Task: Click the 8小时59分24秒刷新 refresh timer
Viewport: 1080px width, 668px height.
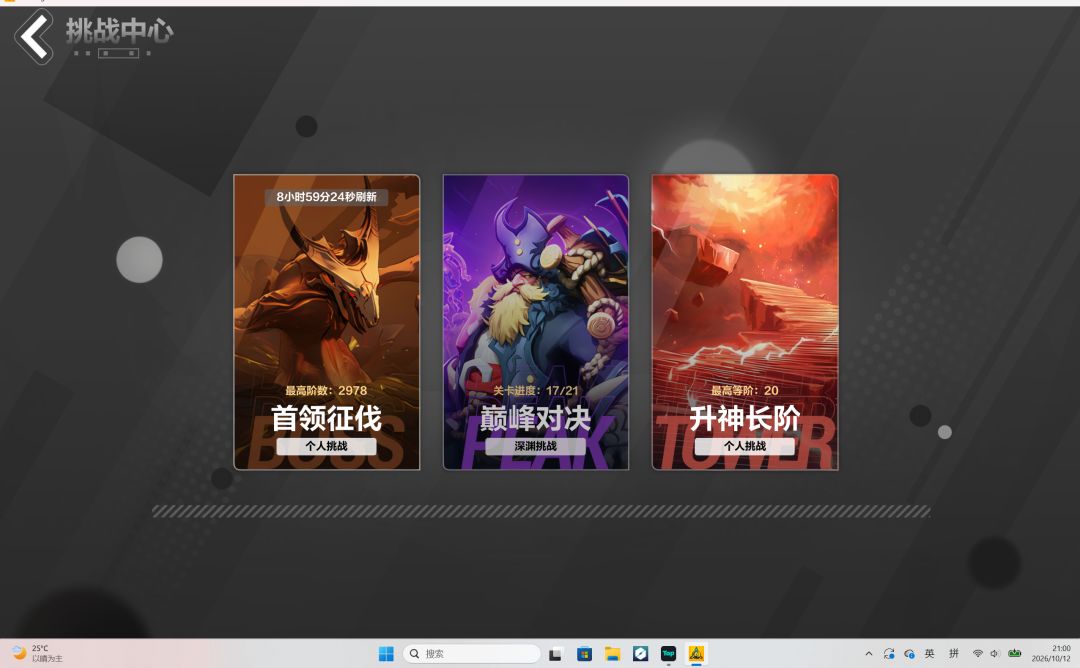Action: point(326,197)
